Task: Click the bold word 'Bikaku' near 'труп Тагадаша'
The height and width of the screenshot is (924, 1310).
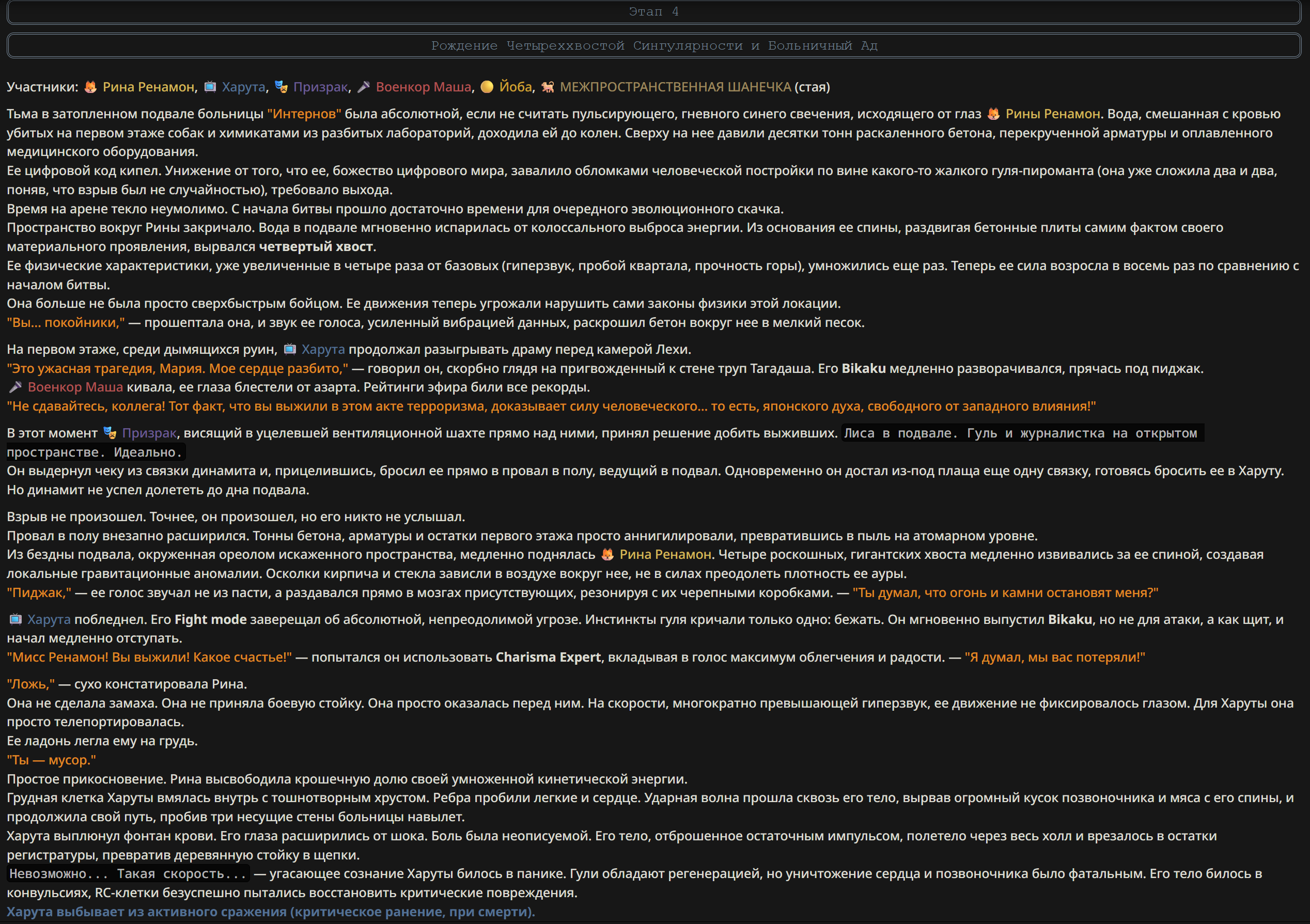Action: (864, 368)
